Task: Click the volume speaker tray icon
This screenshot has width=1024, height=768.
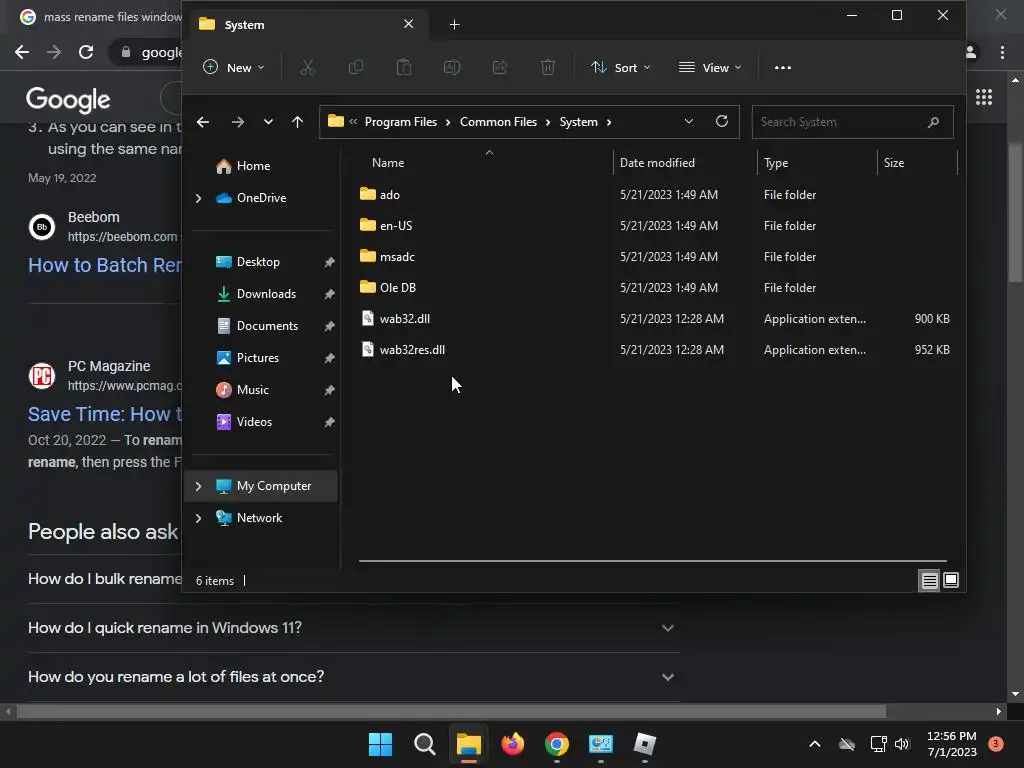Action: click(x=902, y=744)
